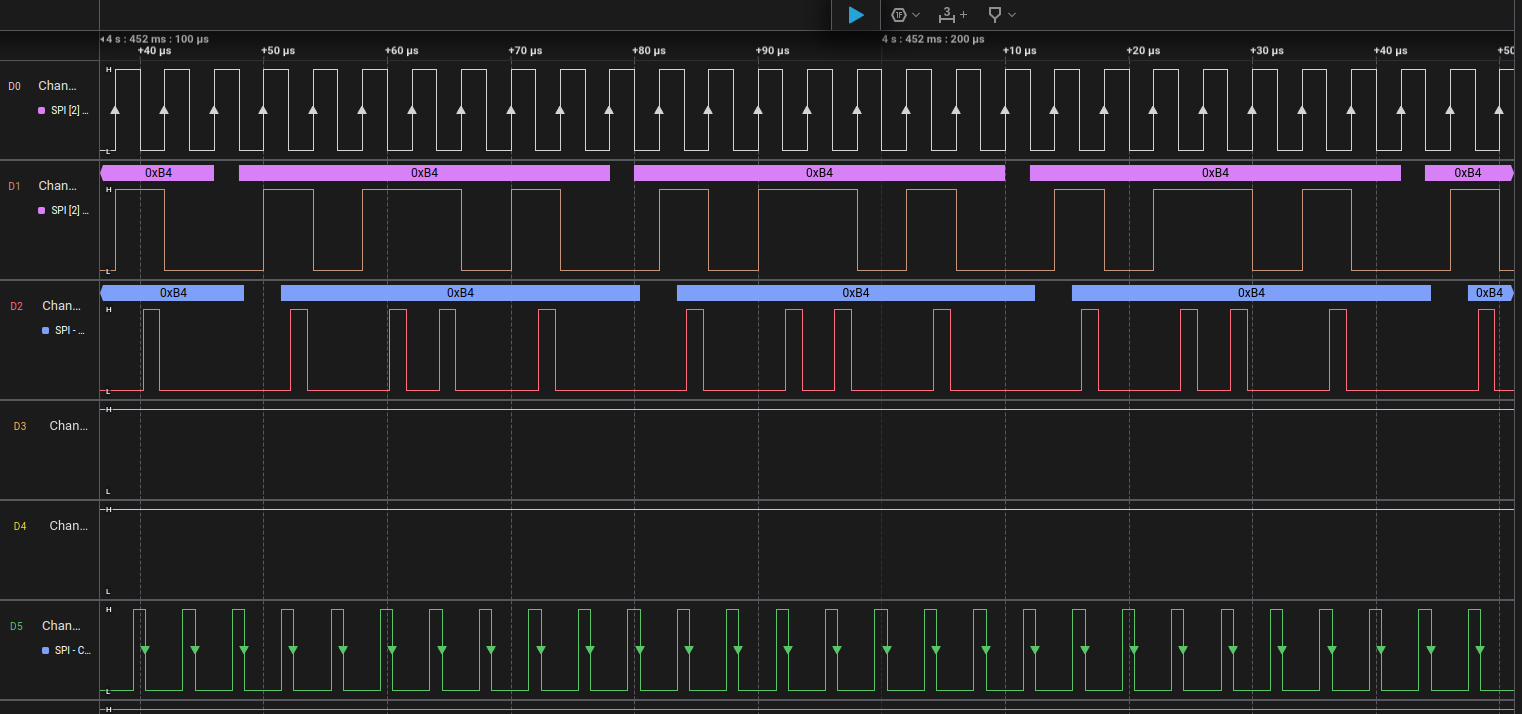Screen dimensions: 1522x714
Task: Click the SPI analyzer label under D2
Action: click(70, 331)
